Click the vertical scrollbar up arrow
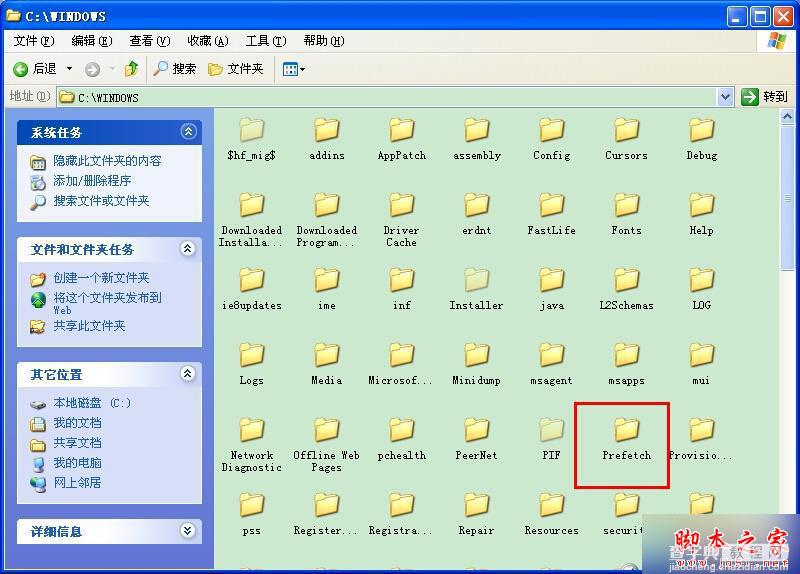This screenshot has width=800, height=574. coord(787,117)
